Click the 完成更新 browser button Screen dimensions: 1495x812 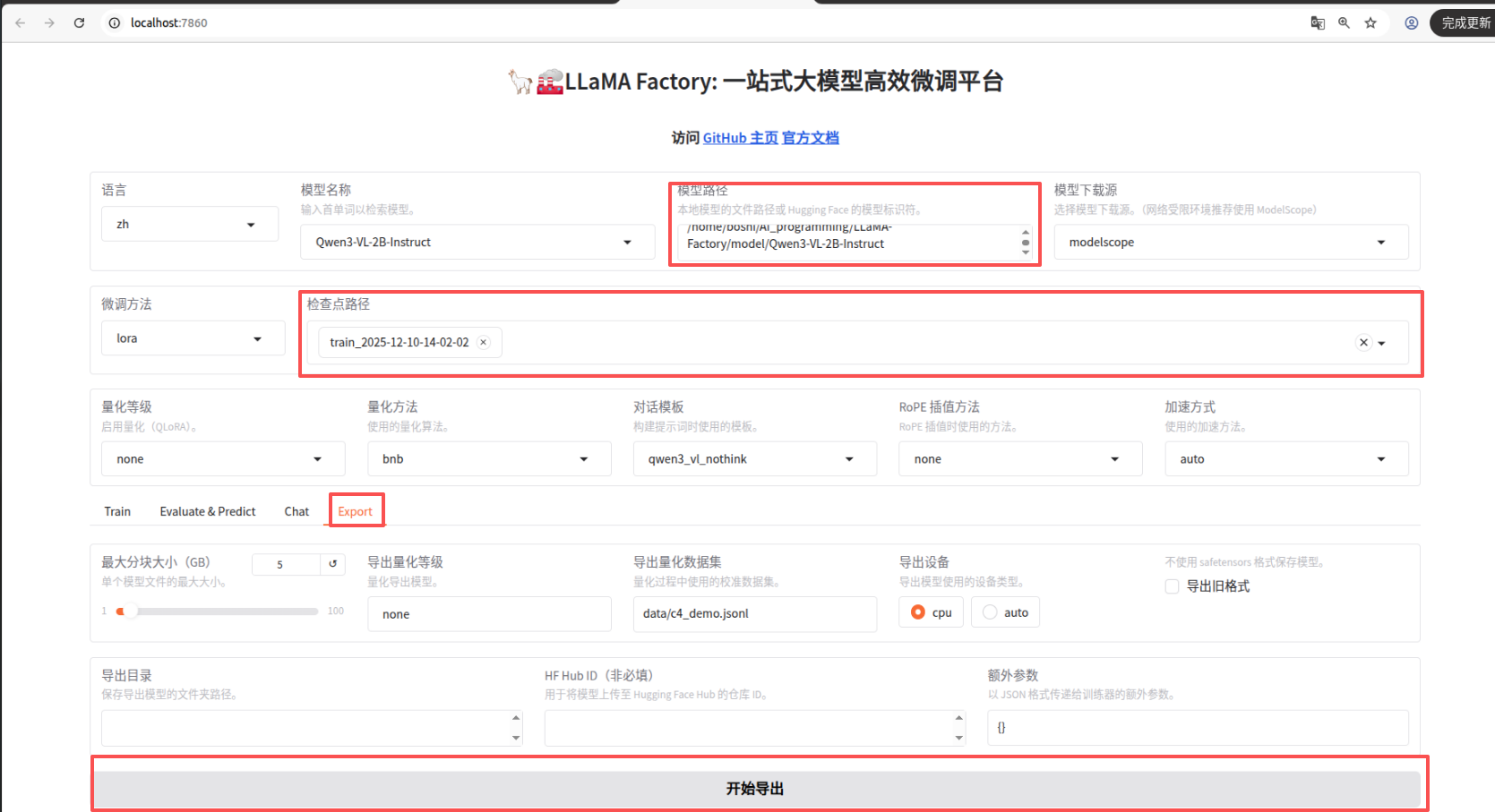pyautogui.click(x=1465, y=23)
